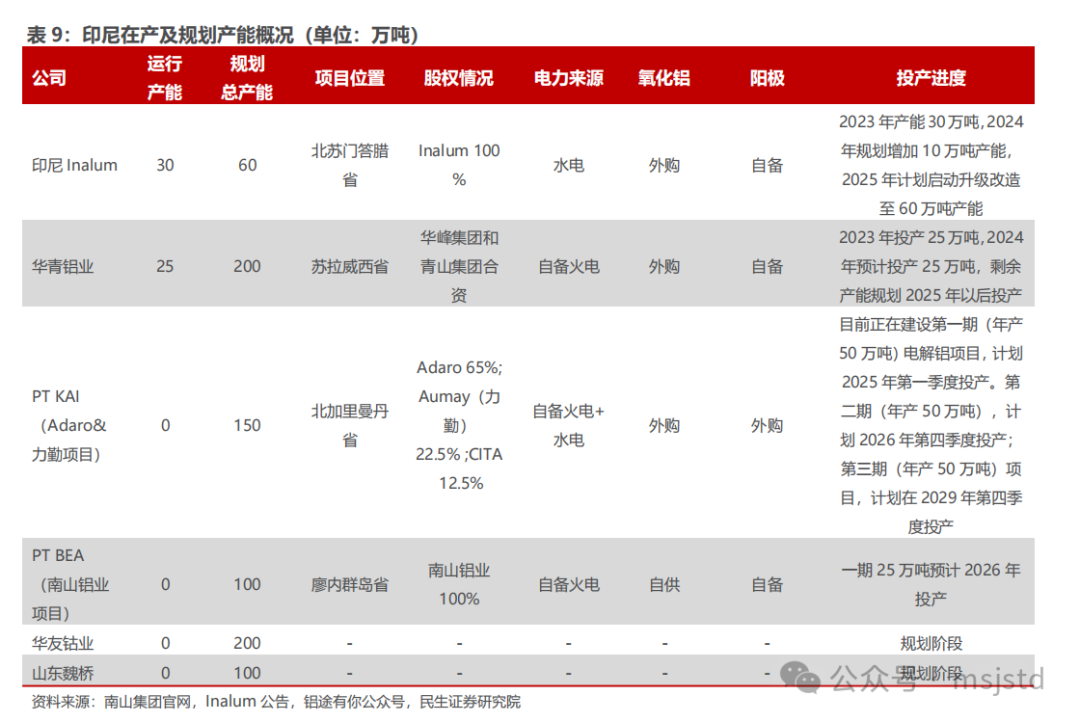Click '外购' alumina cell in Inalum row
Screen dimensions: 1080x722
point(664,165)
